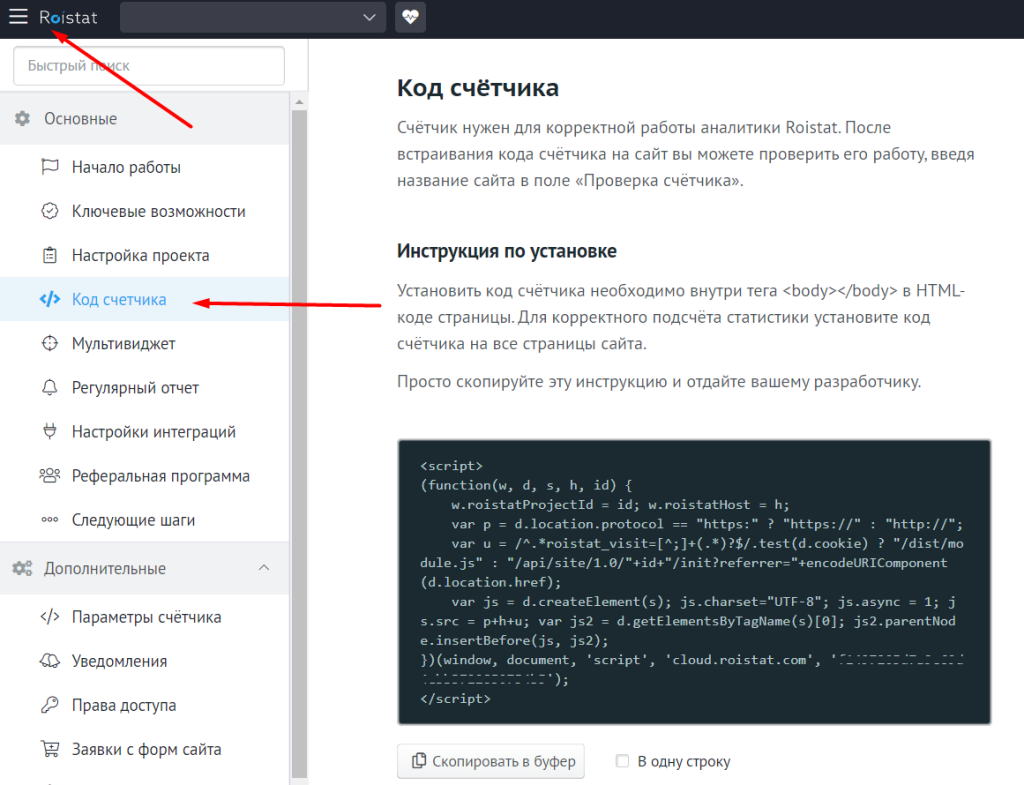Click the cart icon for Заявки с форм сайта
1024x785 pixels.
pyautogui.click(x=49, y=749)
